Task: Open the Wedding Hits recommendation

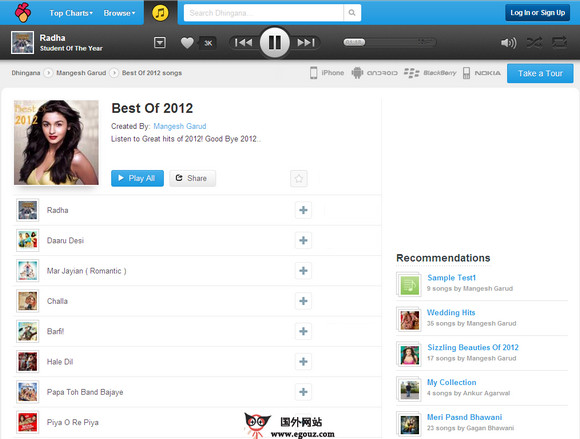Action: coord(451,313)
